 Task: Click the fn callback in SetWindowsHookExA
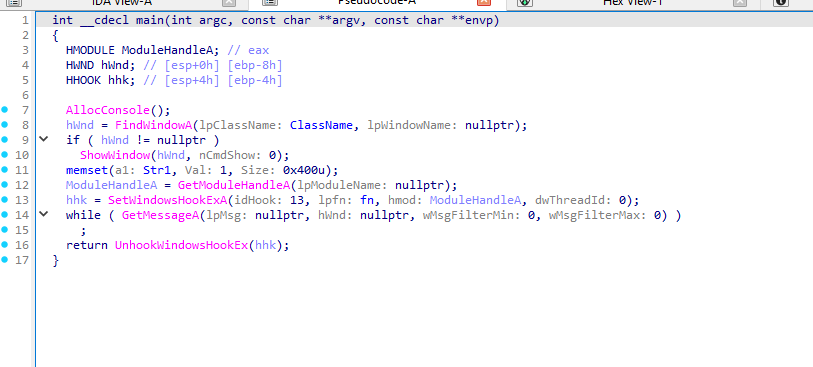[x=367, y=201]
